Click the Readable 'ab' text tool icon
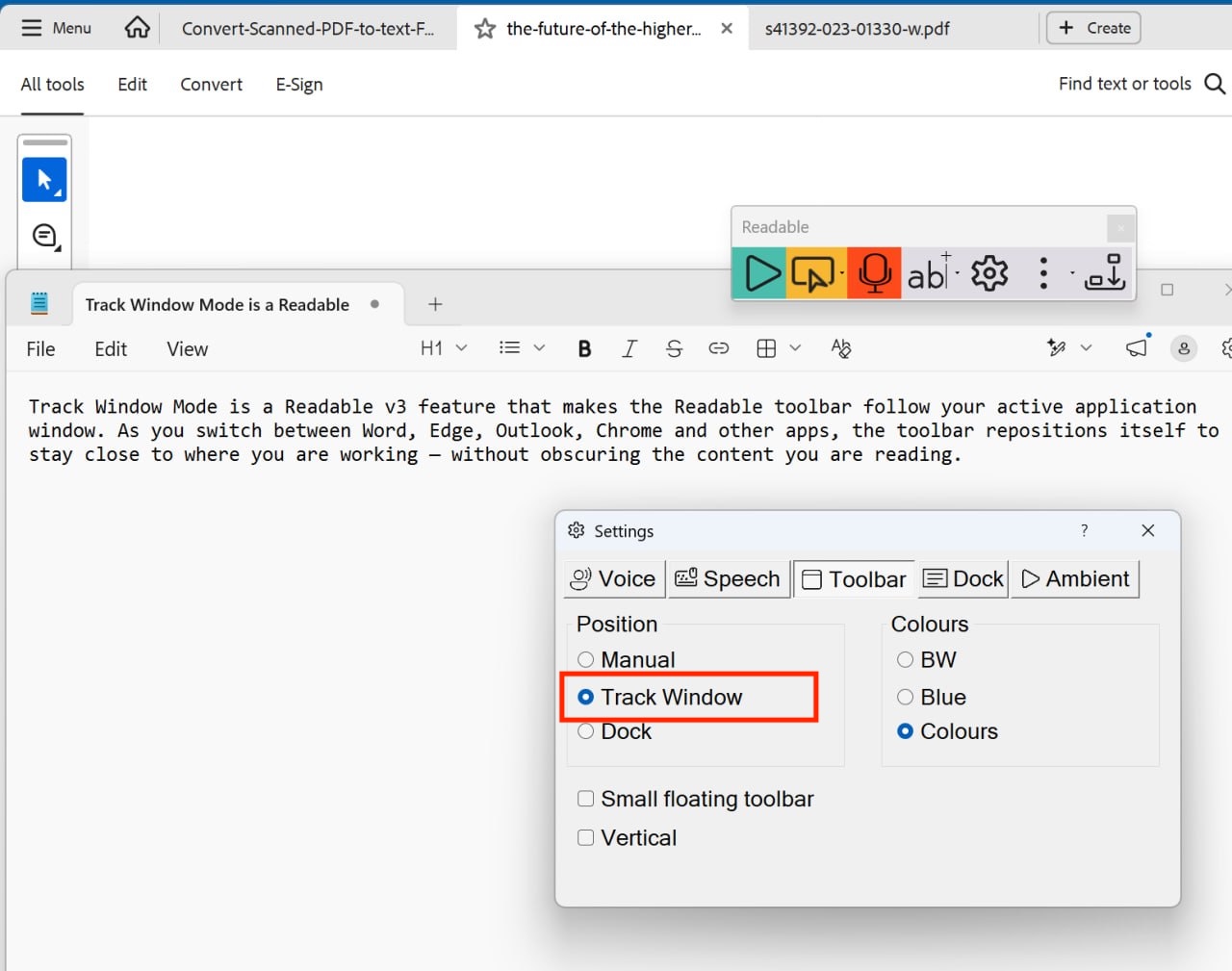Screen dimensions: 1232x971 pos(930,273)
